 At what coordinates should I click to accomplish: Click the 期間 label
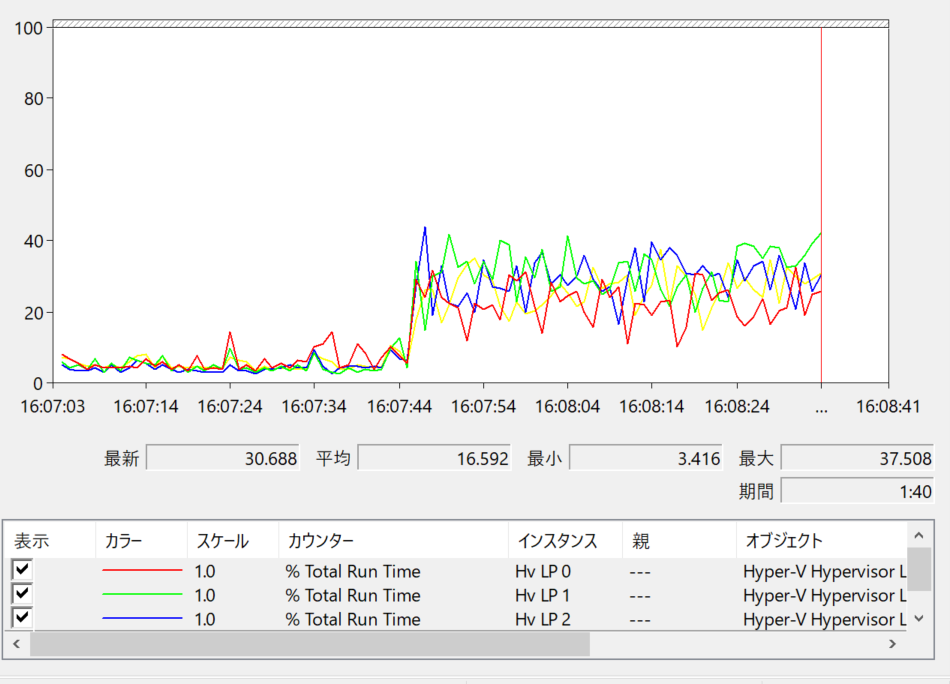click(756, 491)
